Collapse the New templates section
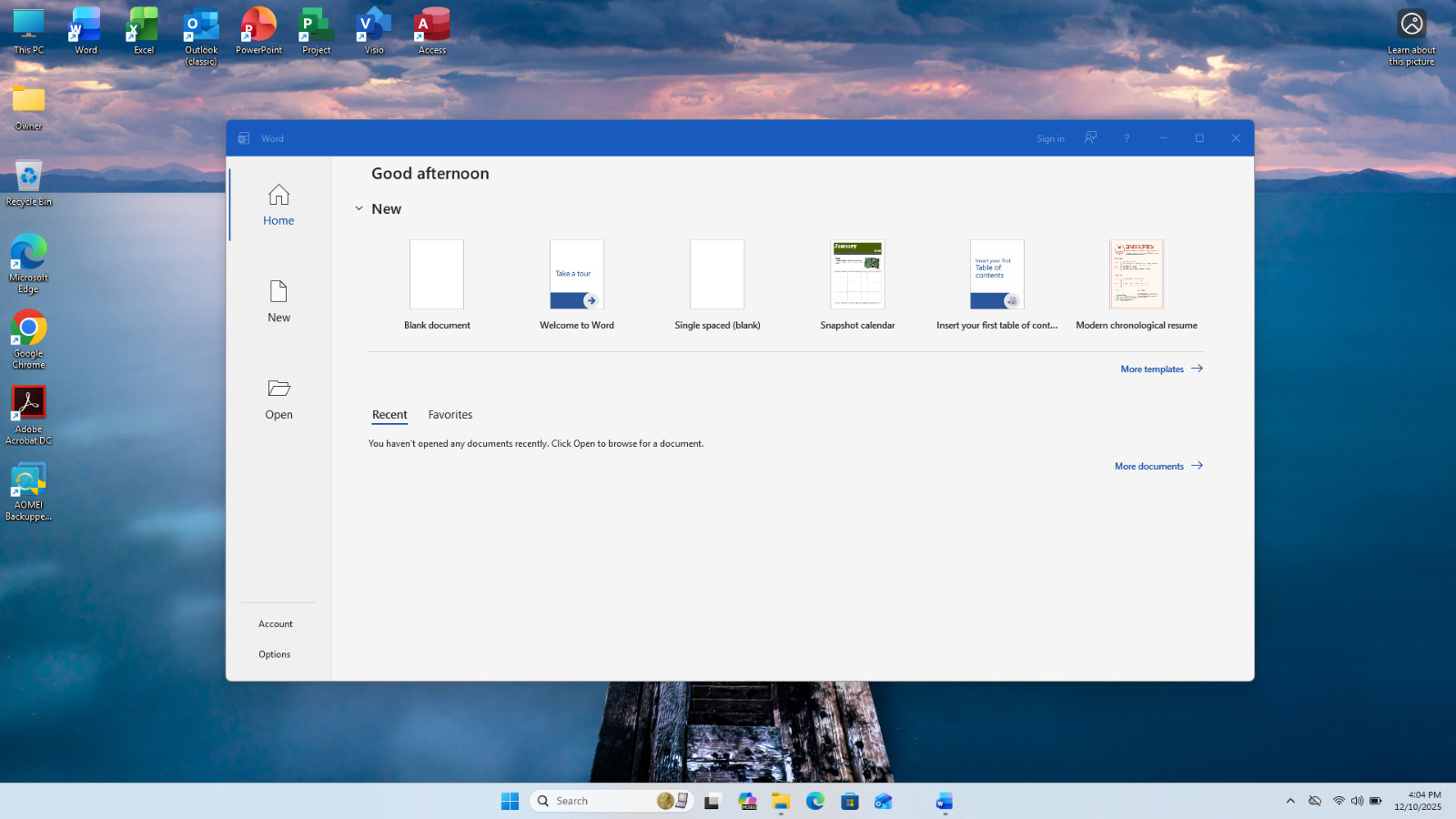 (x=359, y=208)
